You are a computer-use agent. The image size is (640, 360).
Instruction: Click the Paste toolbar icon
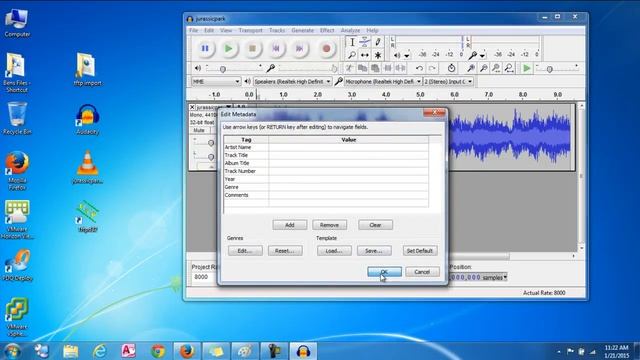coord(375,68)
